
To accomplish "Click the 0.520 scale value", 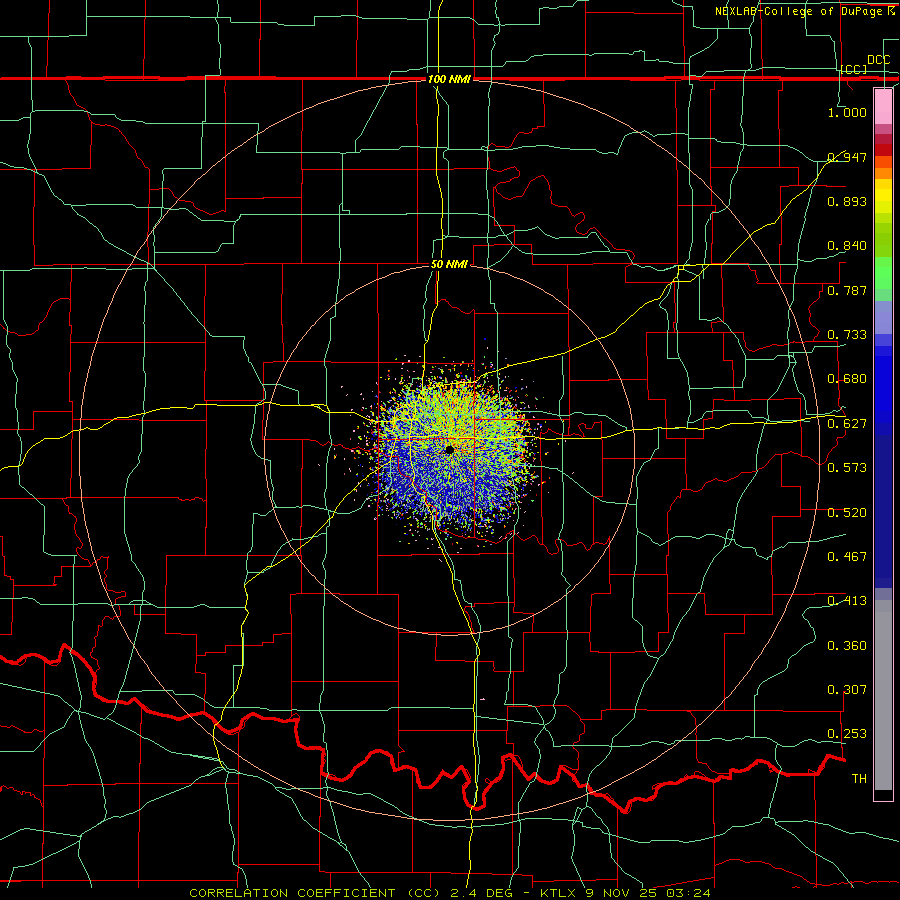I will [x=847, y=513].
